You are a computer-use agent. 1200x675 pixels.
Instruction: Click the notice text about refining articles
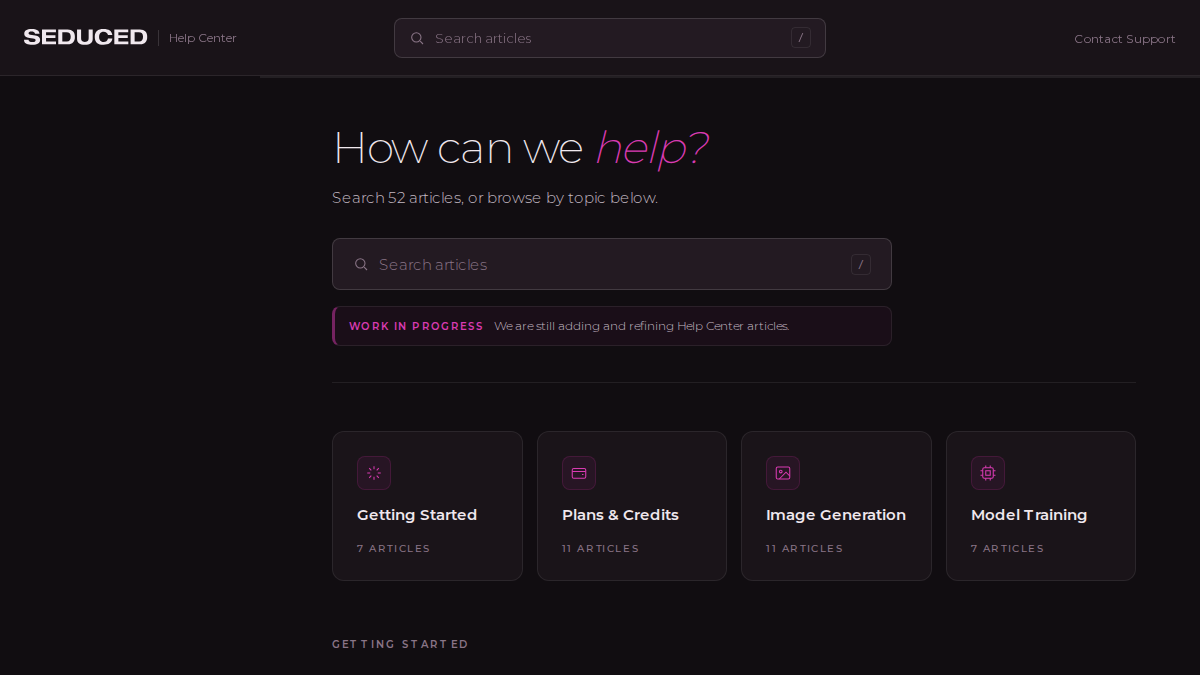point(642,326)
